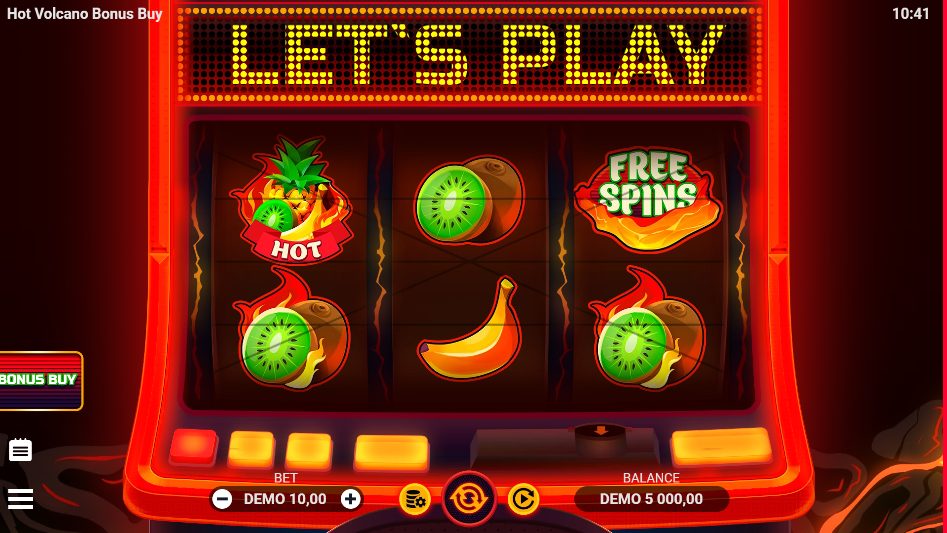Open the paytable notepad icon

tap(20, 450)
